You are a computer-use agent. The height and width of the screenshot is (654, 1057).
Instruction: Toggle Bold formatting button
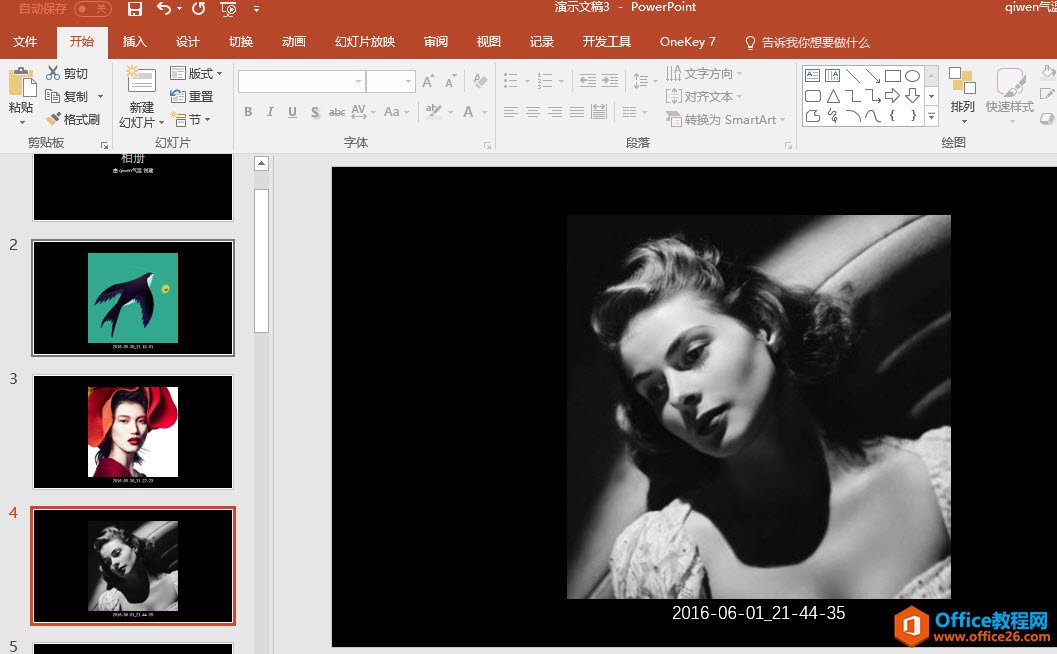(248, 112)
